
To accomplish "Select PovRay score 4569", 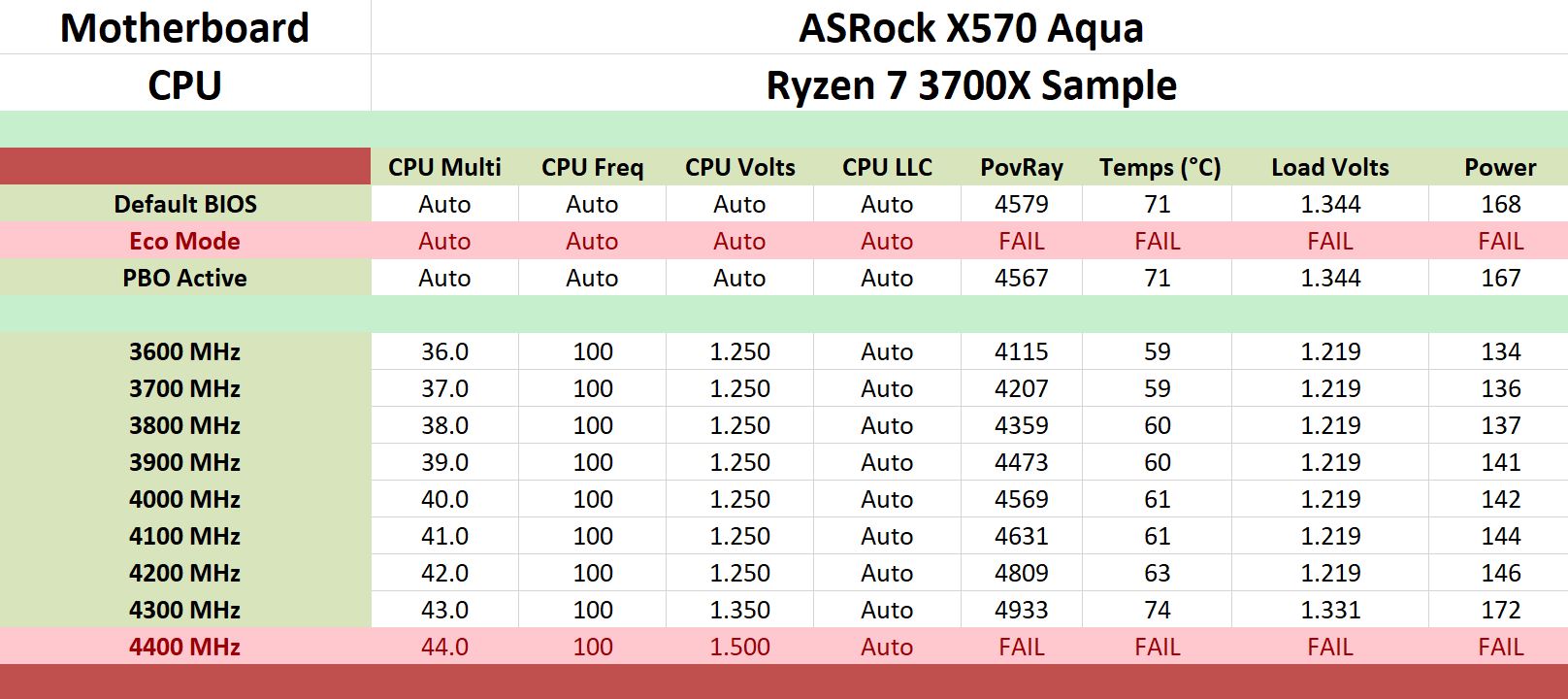I will [1022, 499].
